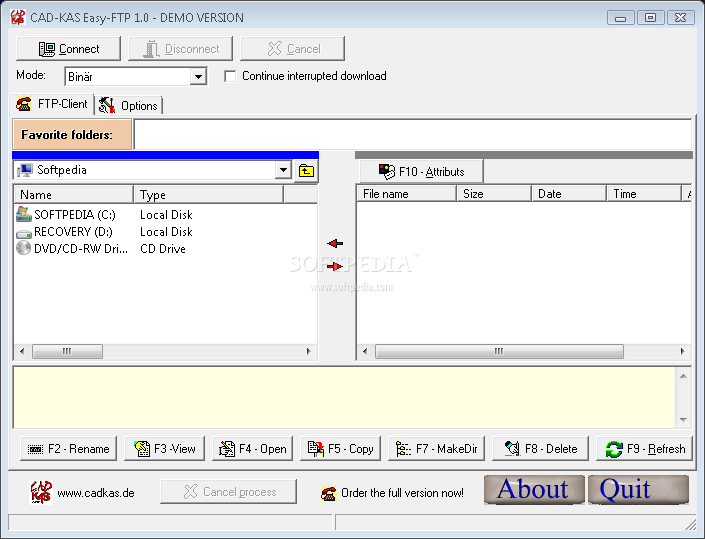Screen dimensions: 705x539
Task: Click the F5 - Copy button
Action: [340, 449]
